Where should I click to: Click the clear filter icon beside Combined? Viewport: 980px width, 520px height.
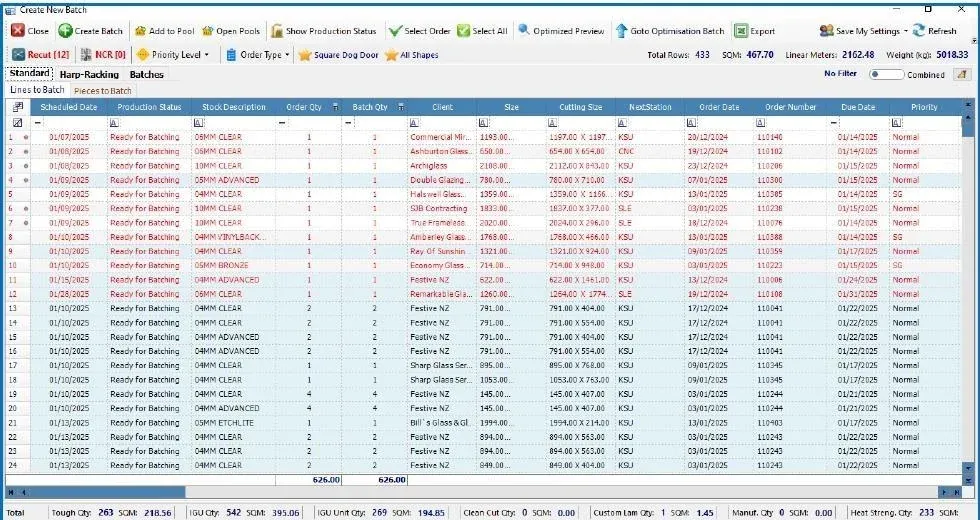click(961, 74)
